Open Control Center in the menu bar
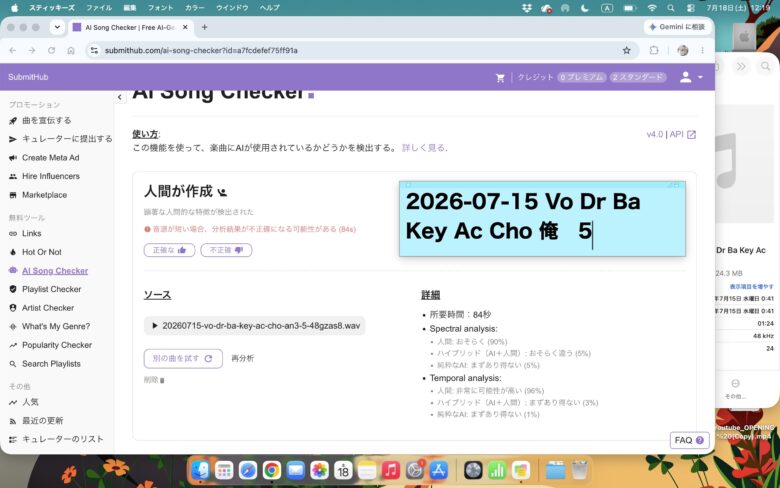This screenshot has height=488, width=780. (x=691, y=8)
